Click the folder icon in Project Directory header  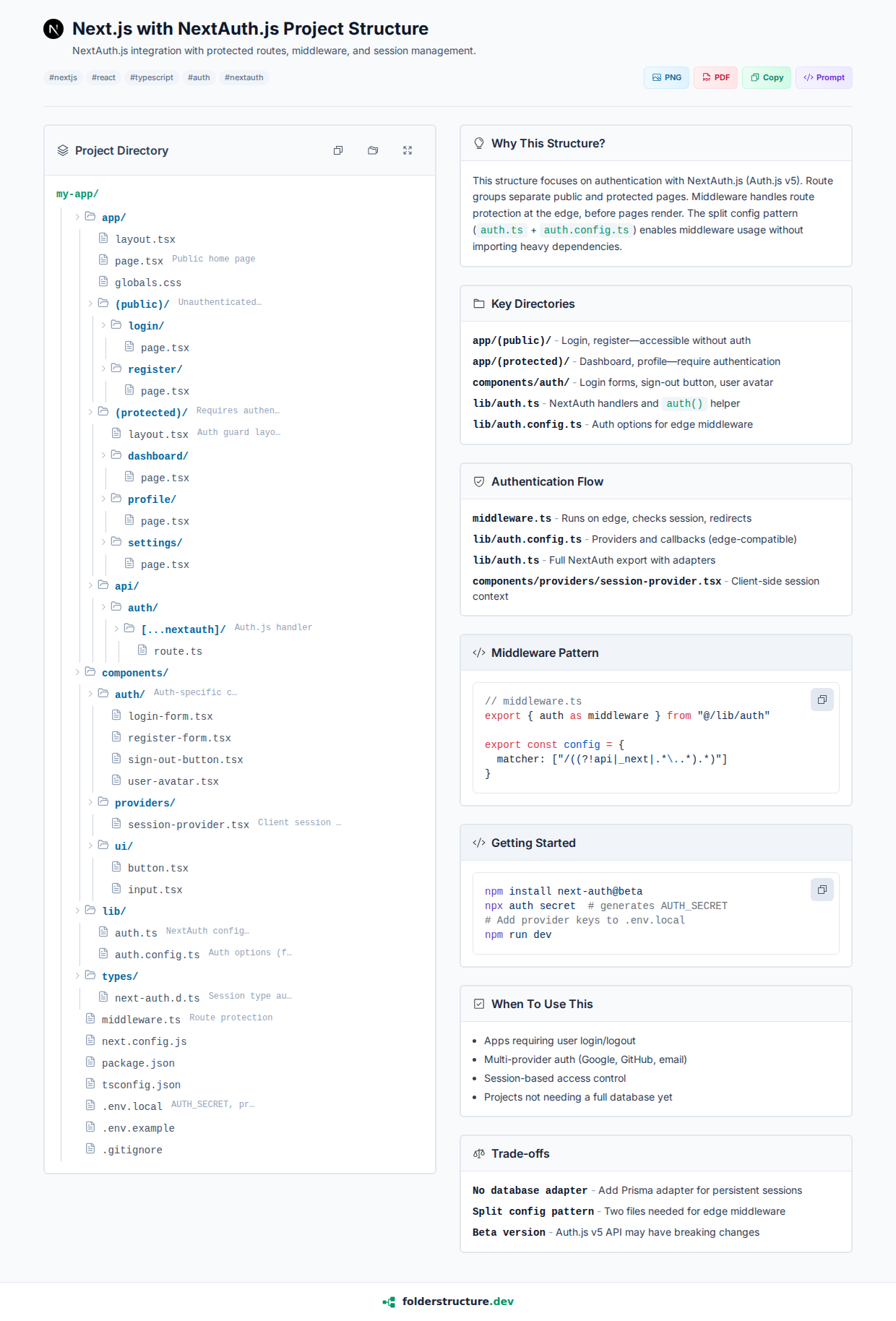[x=373, y=150]
